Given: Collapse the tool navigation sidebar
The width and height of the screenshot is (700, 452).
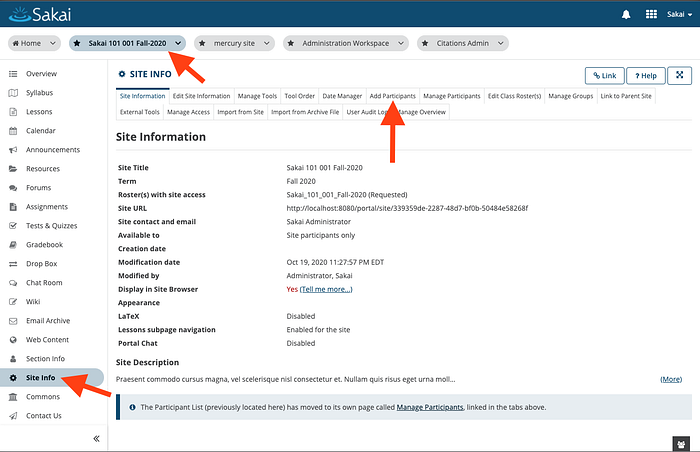Looking at the screenshot, I should click(96, 439).
